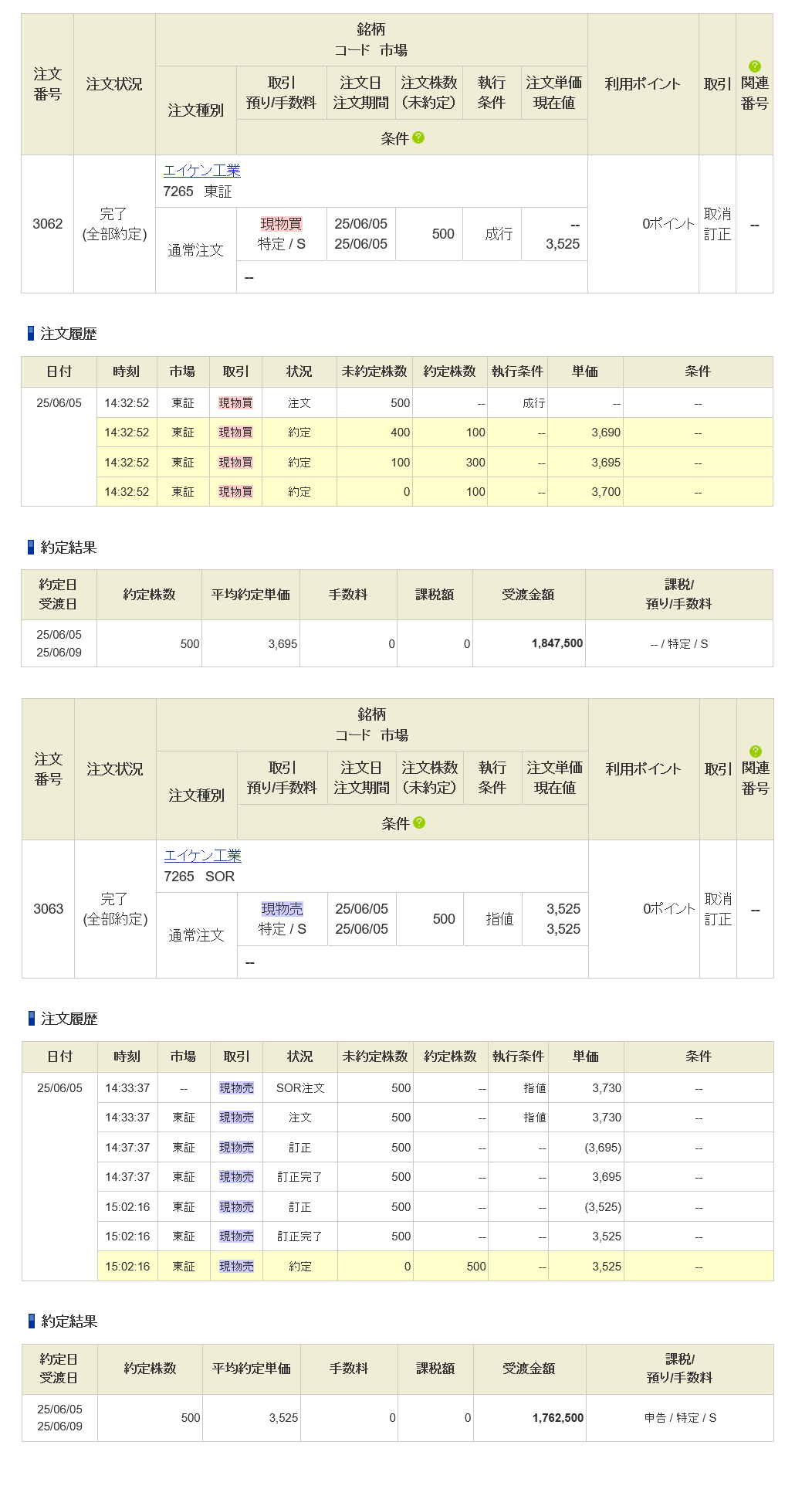The height and width of the screenshot is (1496, 812).
Task: Click the 現物買 label in order 3062 main row
Action: [x=281, y=224]
